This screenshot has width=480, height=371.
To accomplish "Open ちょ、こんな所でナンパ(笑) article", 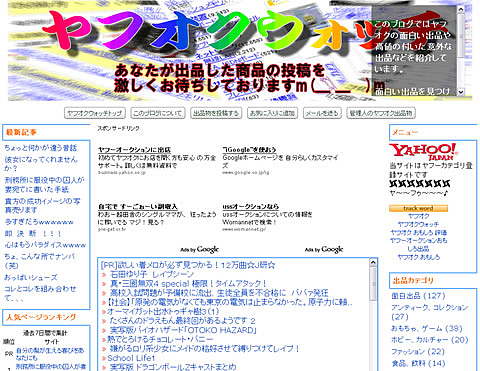I will click(39, 261).
